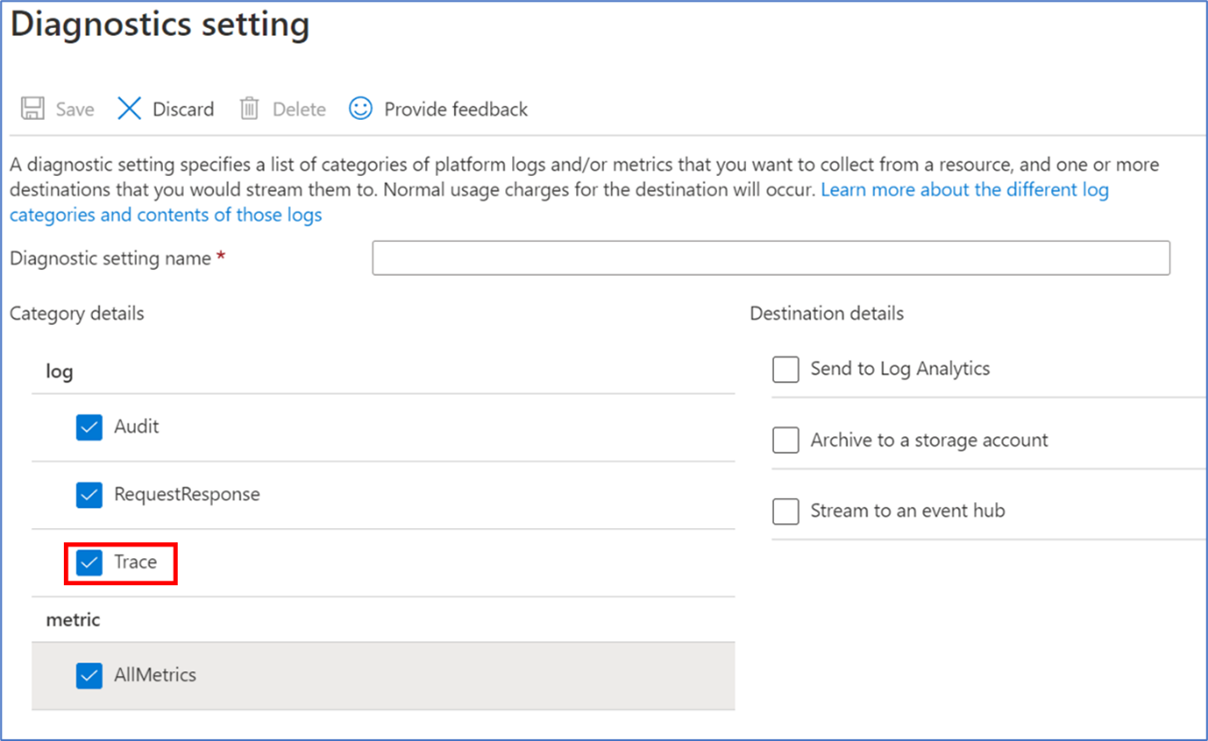This screenshot has width=1208, height=741.
Task: Open Learn more about log categories link
Action: click(x=963, y=189)
